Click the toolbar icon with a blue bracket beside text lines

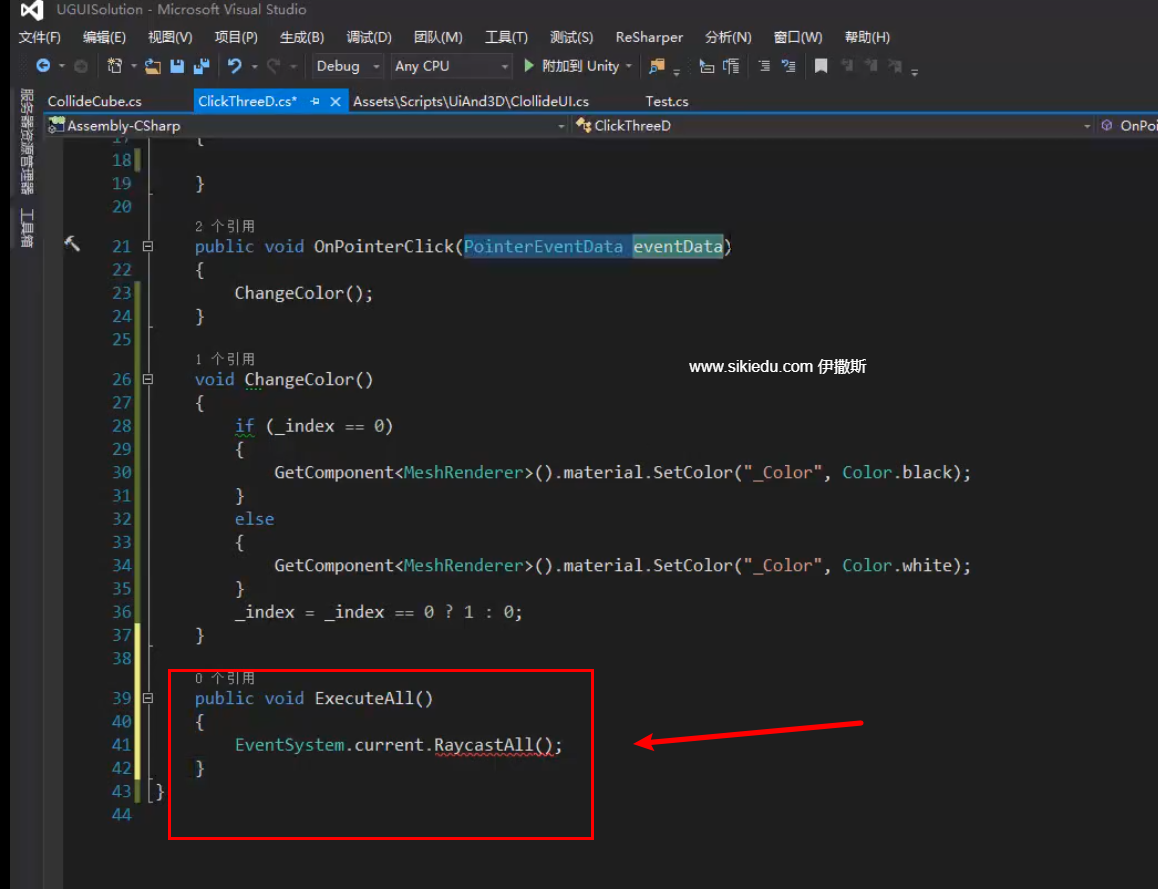pyautogui.click(x=731, y=66)
